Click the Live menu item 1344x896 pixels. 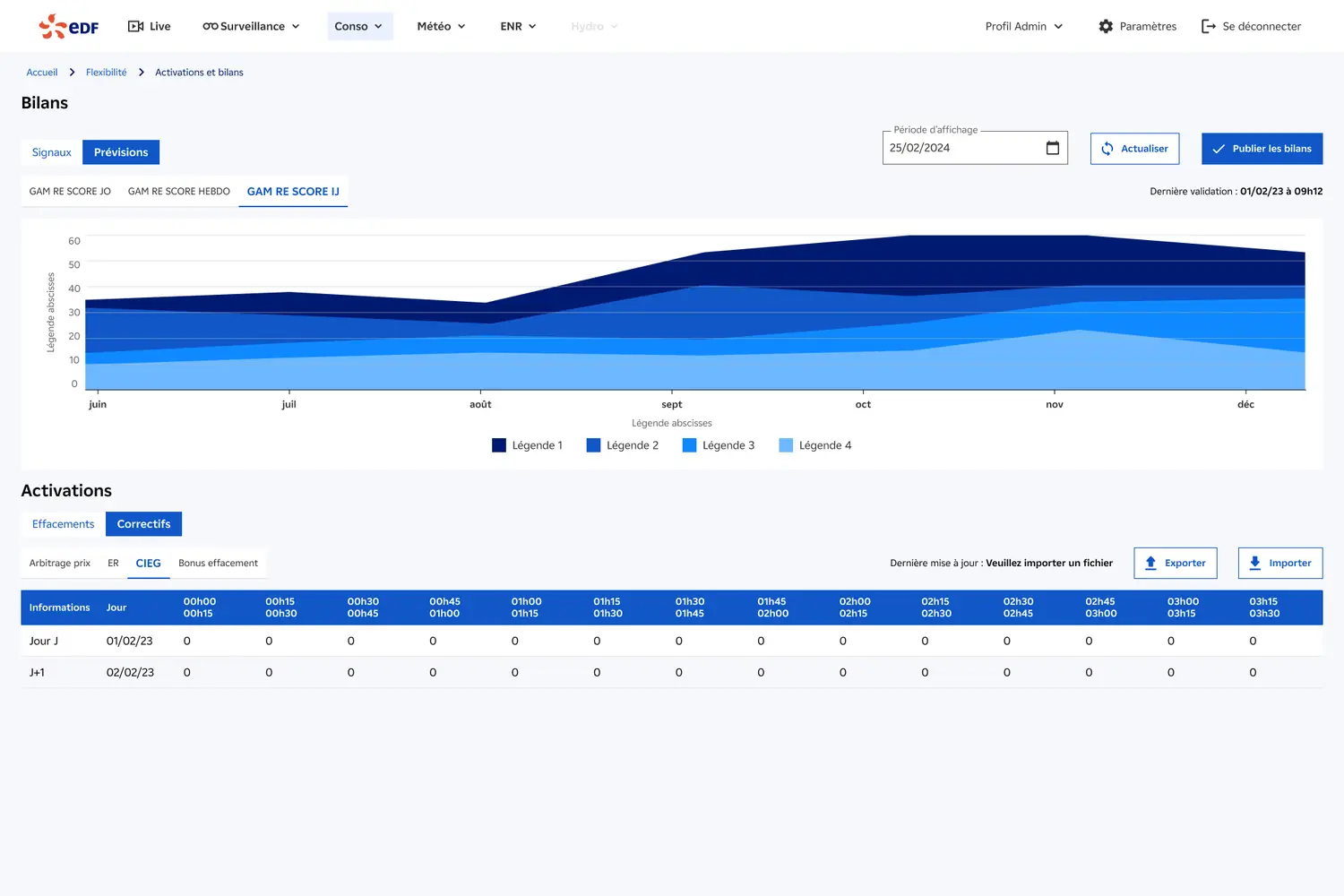tap(149, 26)
